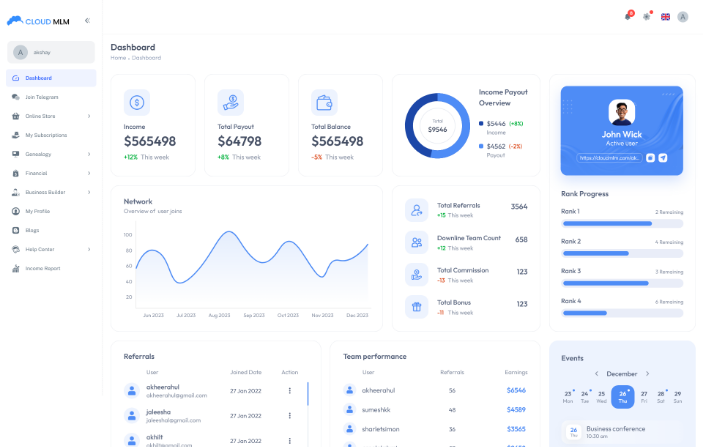
Task: Select 23 Mon in the Events calendar
Action: (x=568, y=397)
